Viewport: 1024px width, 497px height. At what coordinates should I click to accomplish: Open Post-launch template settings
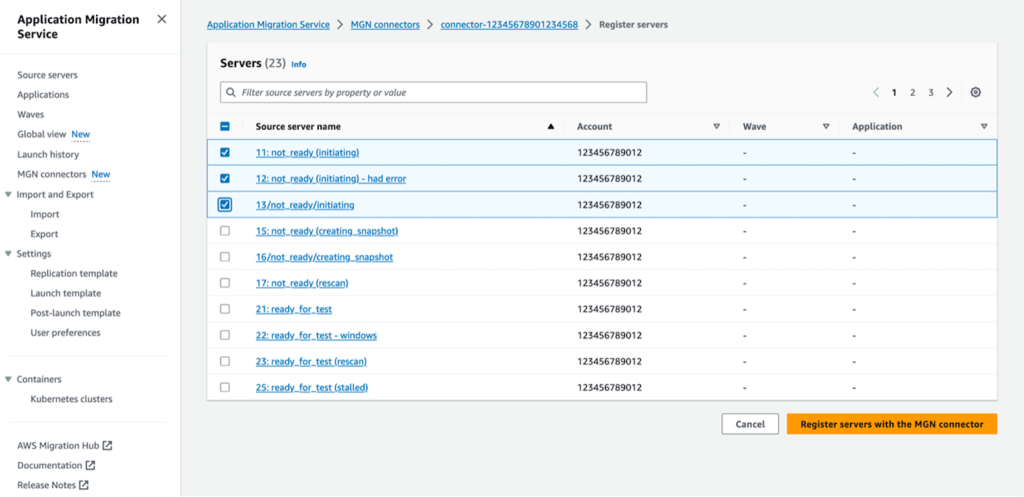tap(75, 313)
